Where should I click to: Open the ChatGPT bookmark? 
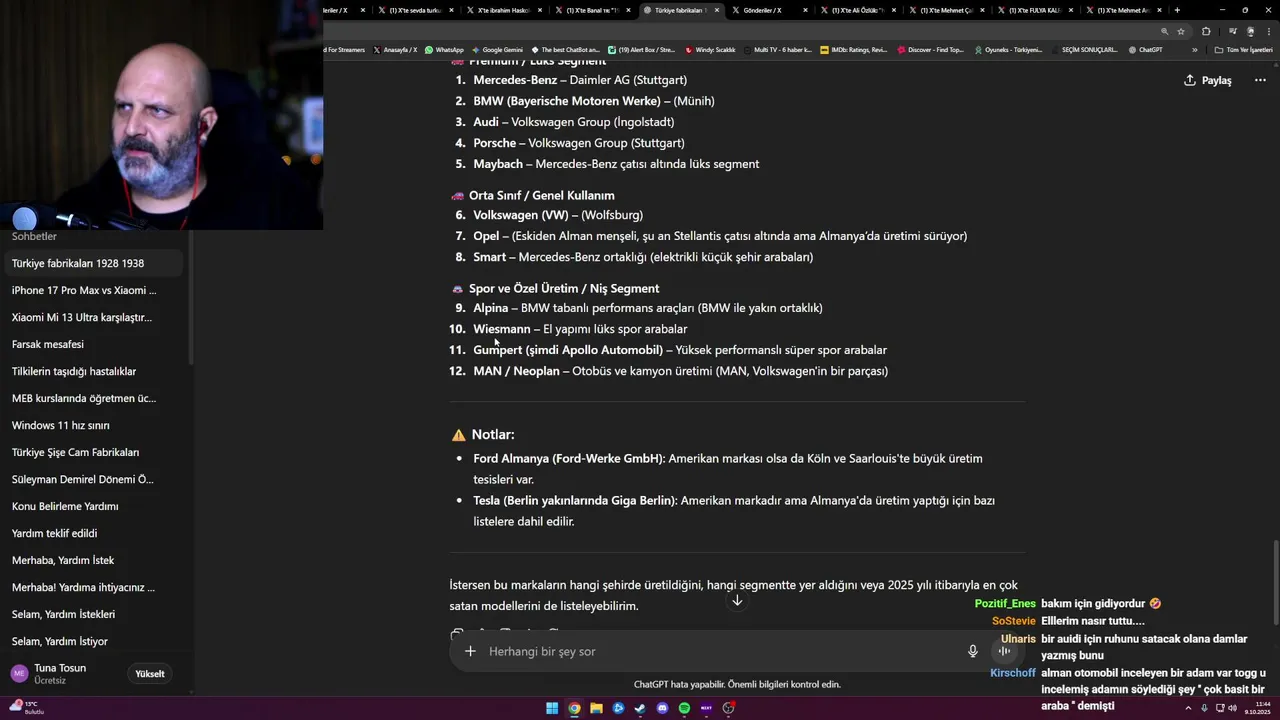click(1145, 49)
